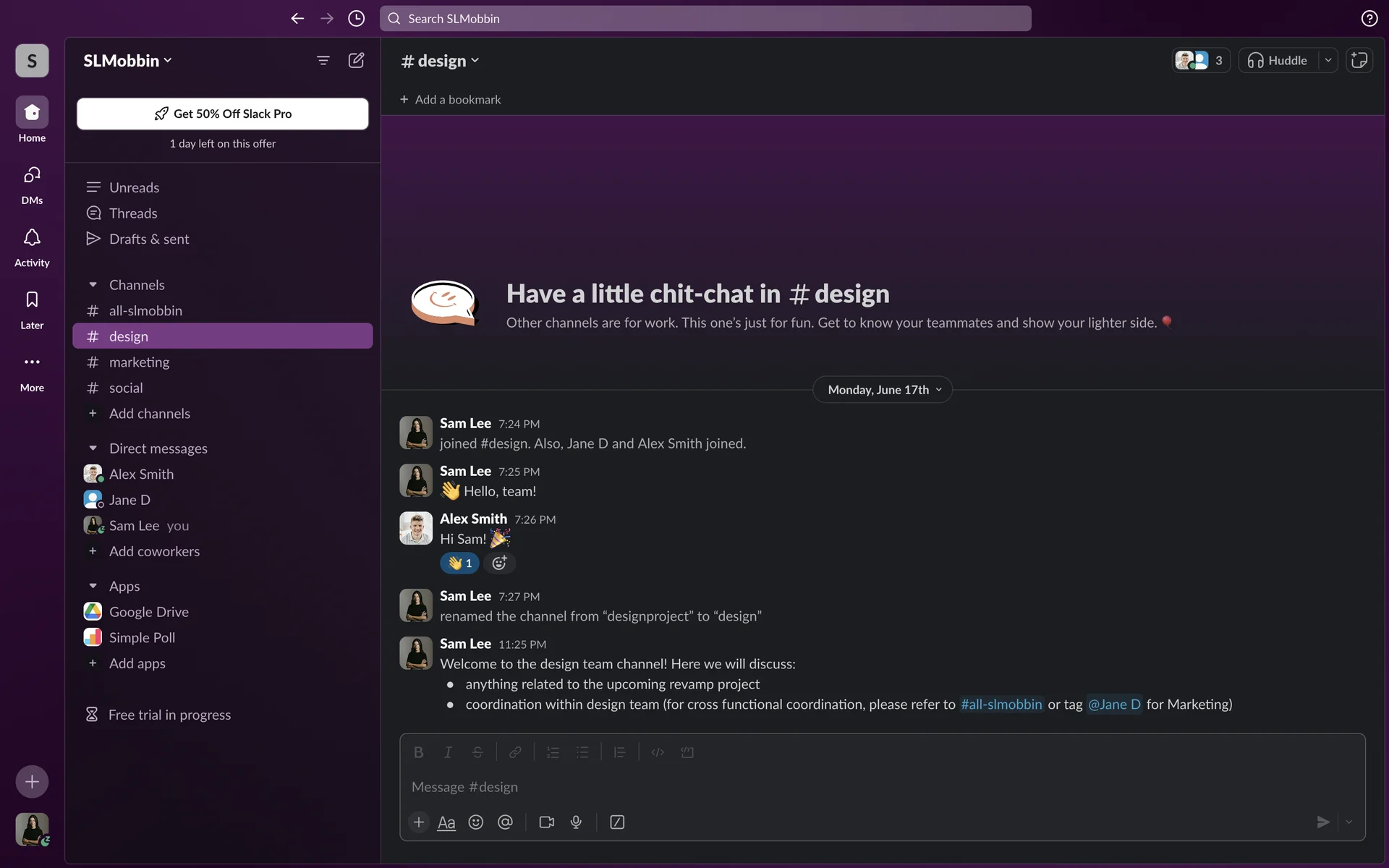Image resolution: width=1389 pixels, height=868 pixels.
Task: Open the #all-slmobbin channel link
Action: 1001,704
